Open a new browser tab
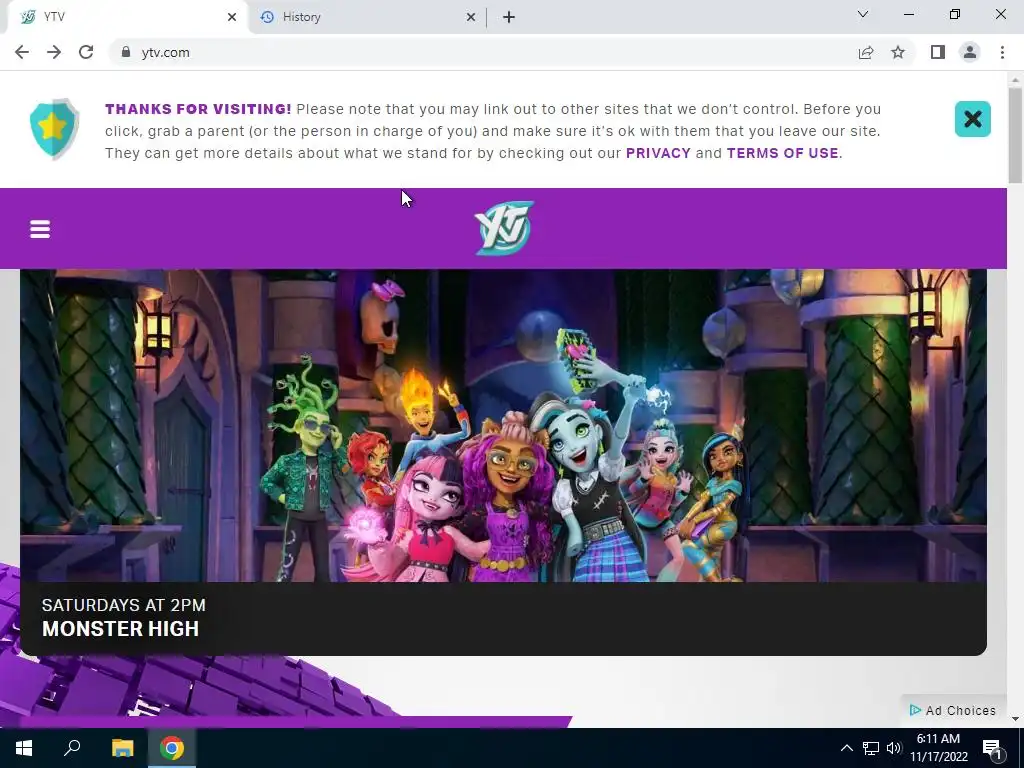This screenshot has width=1024, height=768. coord(509,17)
